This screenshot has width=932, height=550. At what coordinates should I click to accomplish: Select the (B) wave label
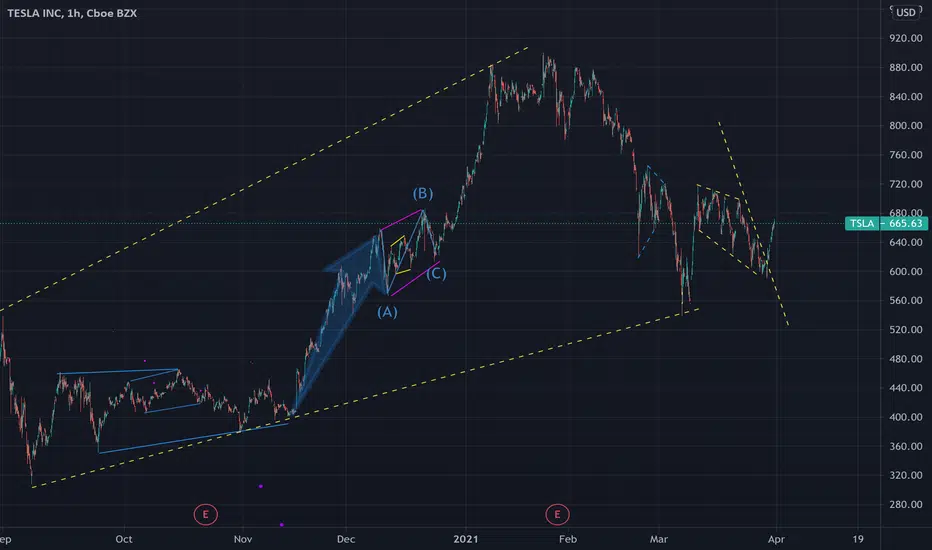point(423,193)
